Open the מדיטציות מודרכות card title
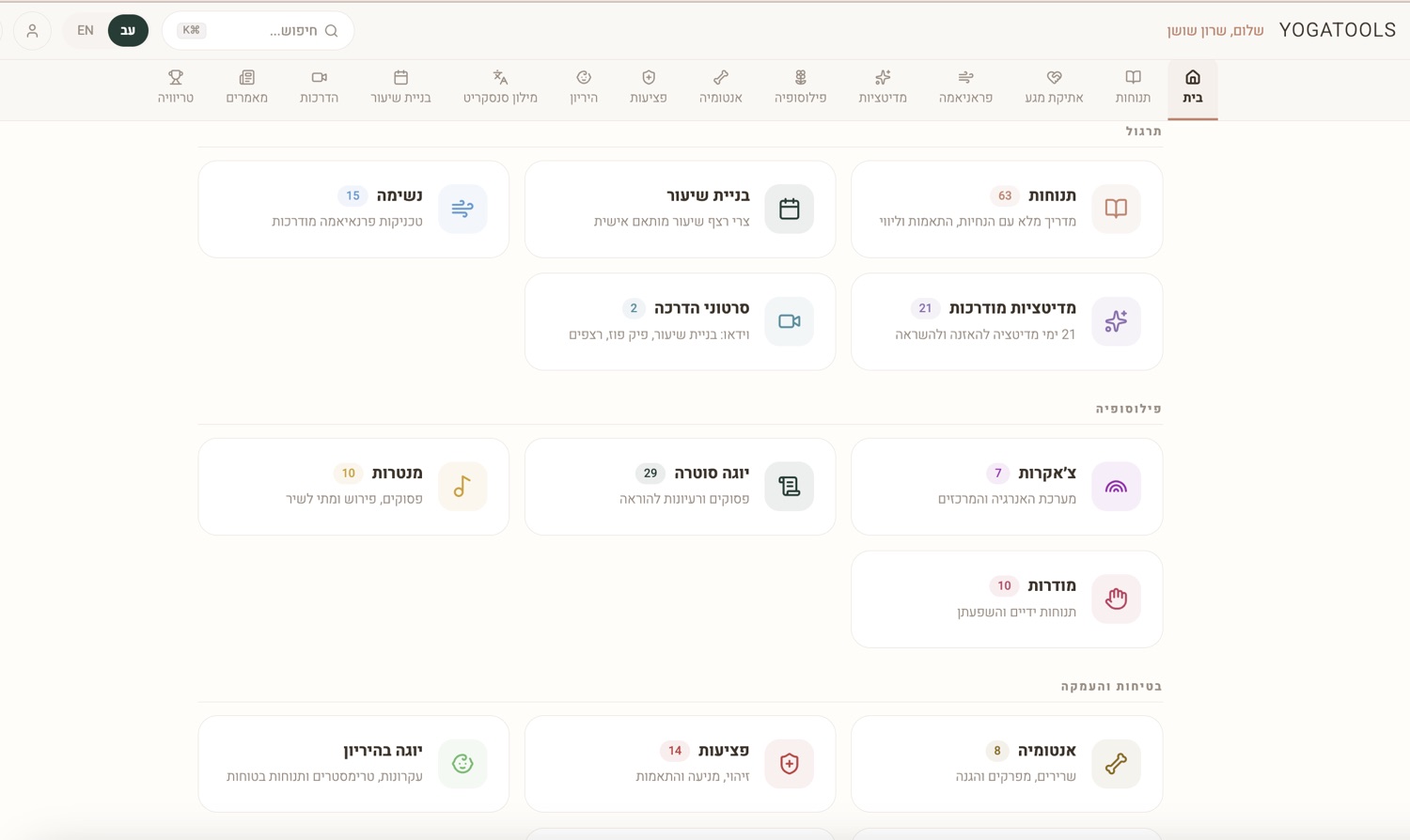The height and width of the screenshot is (840, 1410). click(x=1012, y=308)
